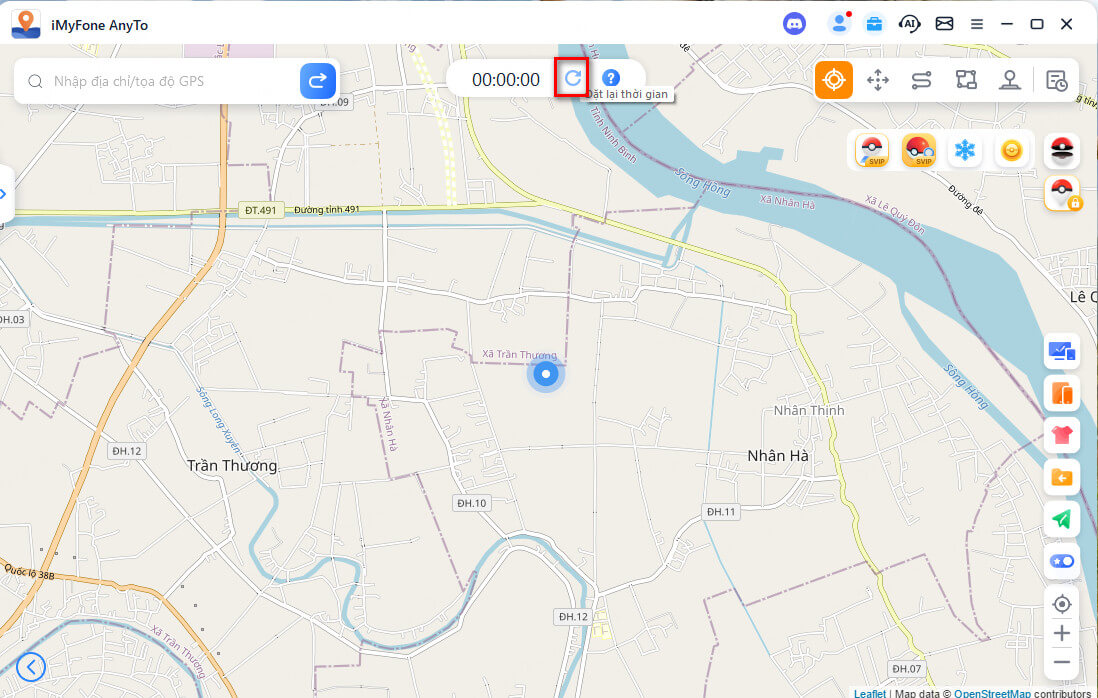Viewport: 1098px width, 698px height.
Task: Toggle the blue star switch on sidebar
Action: 1061,561
